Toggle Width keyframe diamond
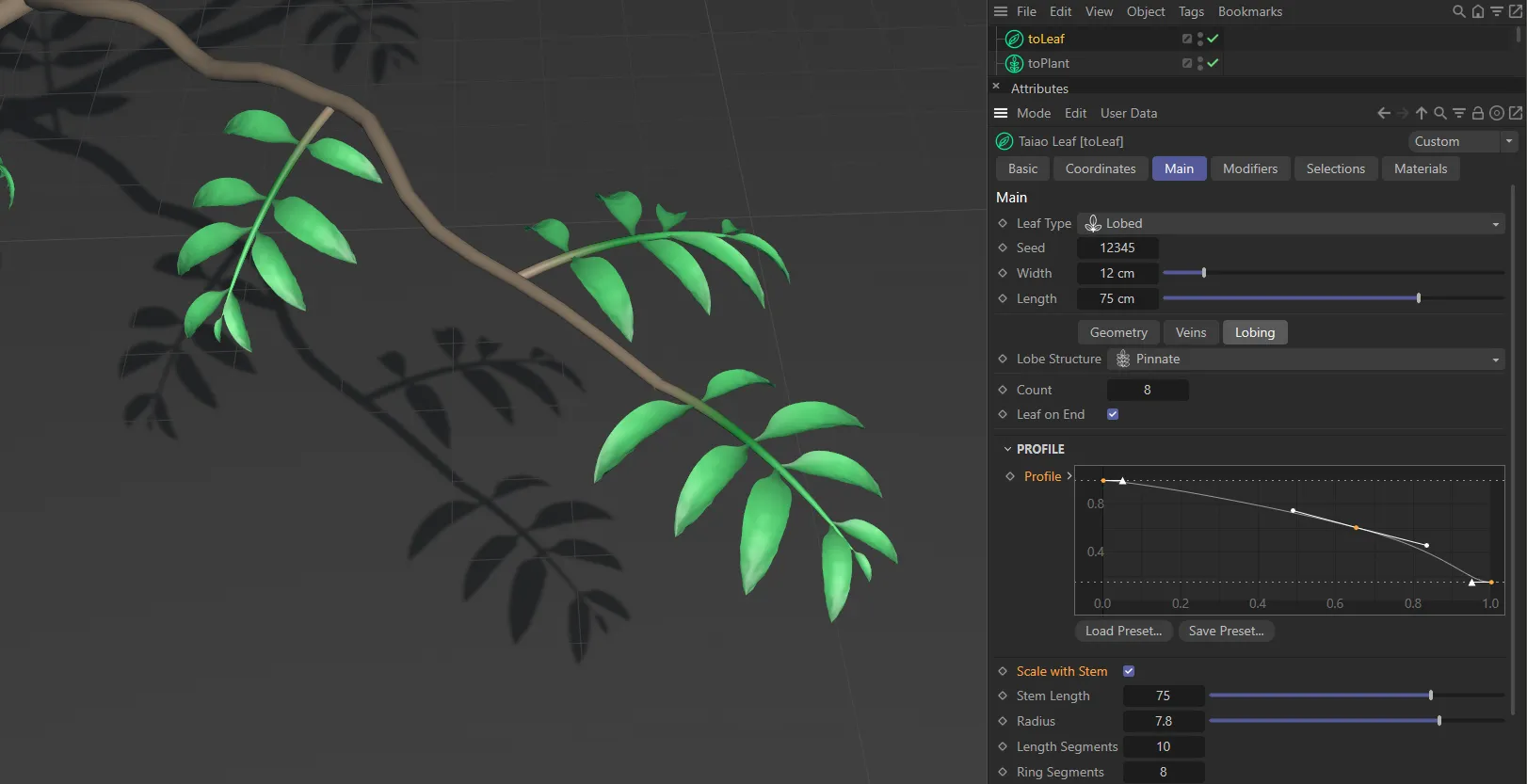 (1003, 273)
